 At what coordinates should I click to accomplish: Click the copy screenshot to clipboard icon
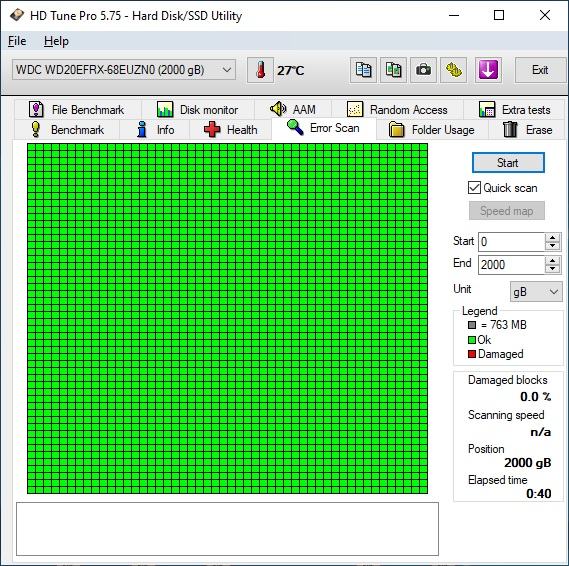point(393,70)
